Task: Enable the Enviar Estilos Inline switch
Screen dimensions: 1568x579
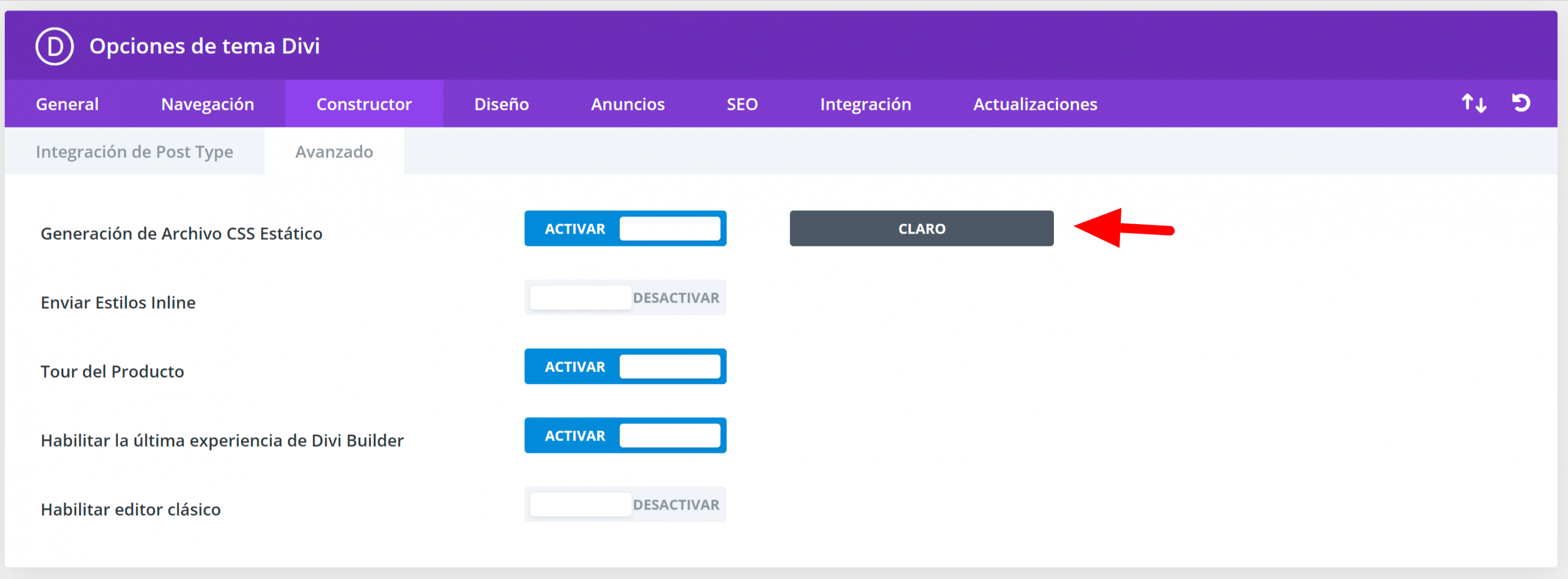Action: coord(625,298)
